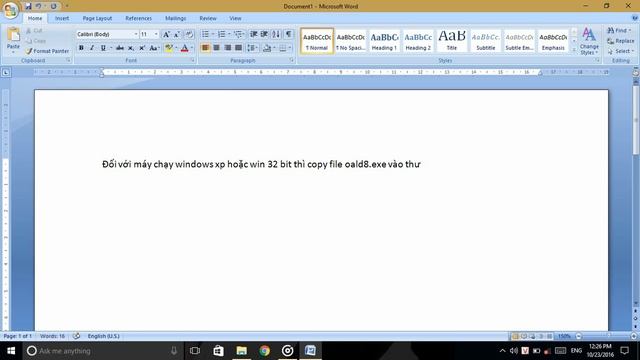The image size is (640, 360).
Task: Click Clear Formatting icon
Action: pos(189,34)
